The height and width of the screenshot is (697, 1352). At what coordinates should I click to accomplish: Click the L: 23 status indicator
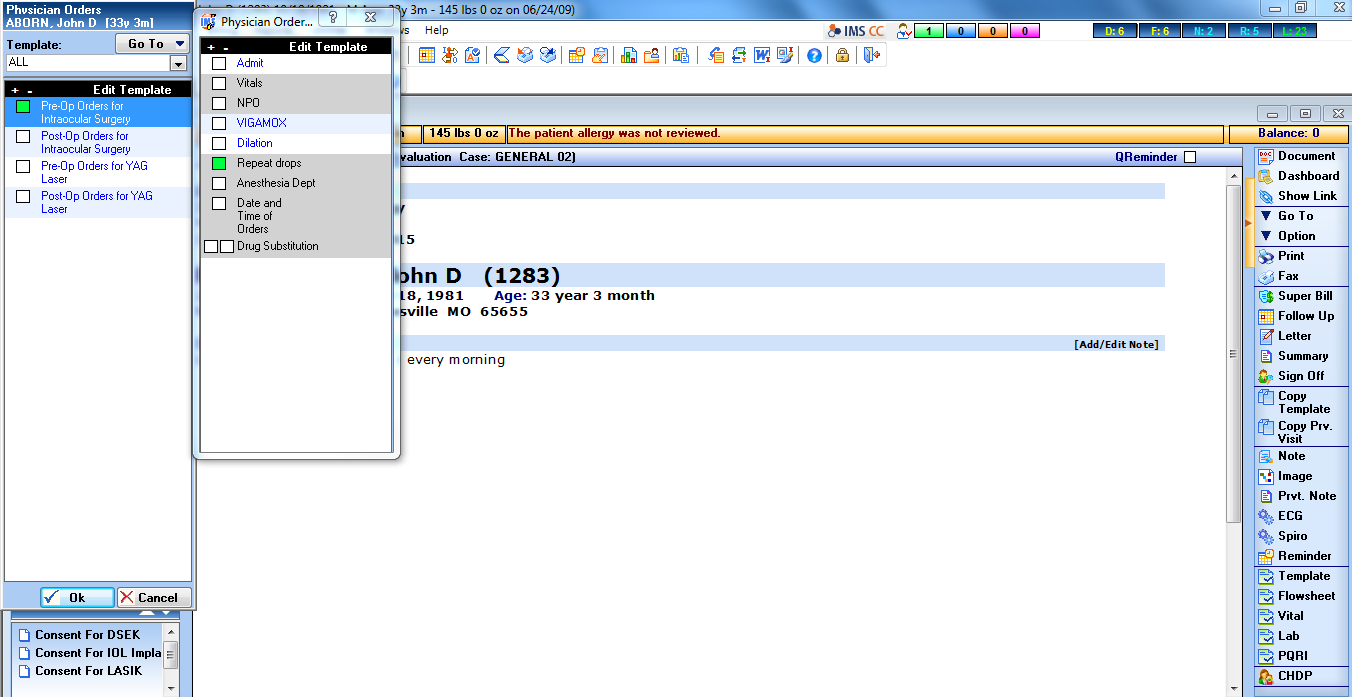click(x=1295, y=31)
